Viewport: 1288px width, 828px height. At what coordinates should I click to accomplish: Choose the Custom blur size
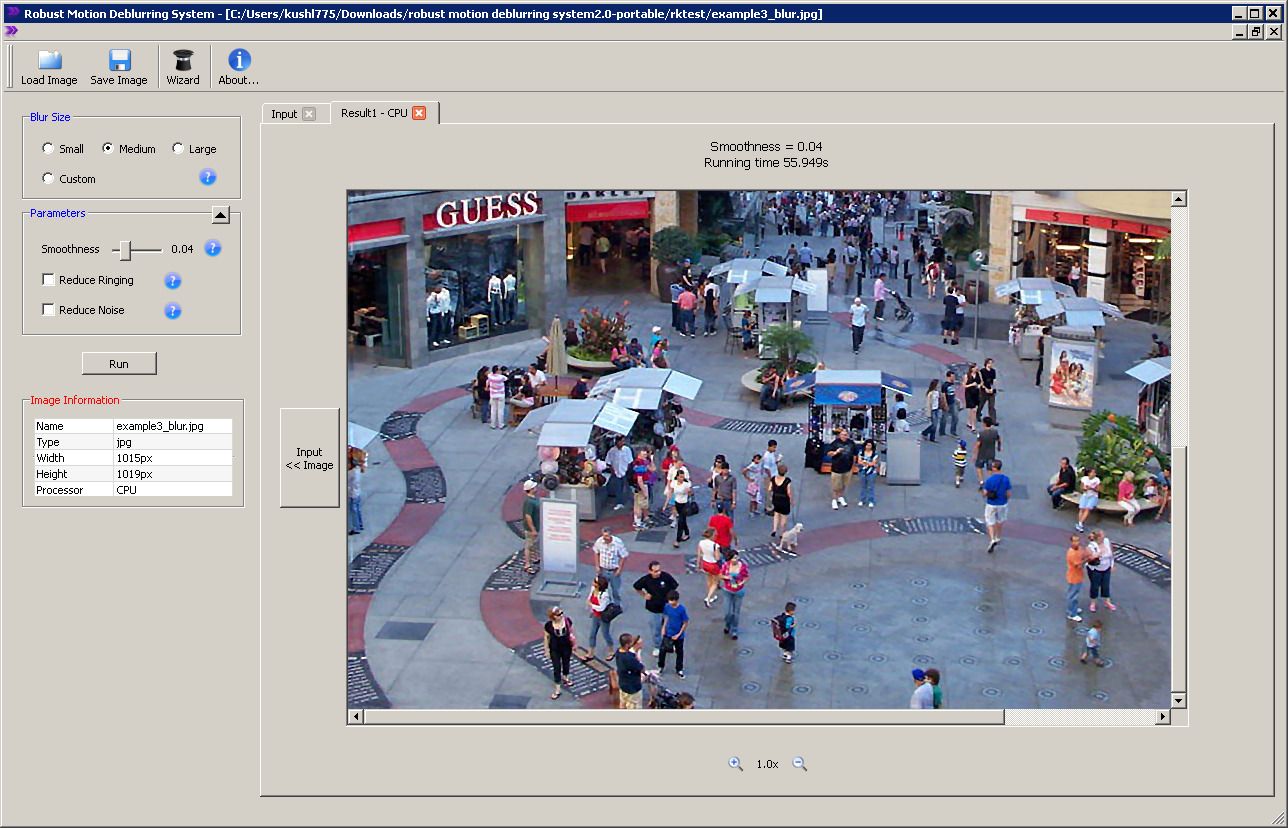pyautogui.click(x=48, y=179)
